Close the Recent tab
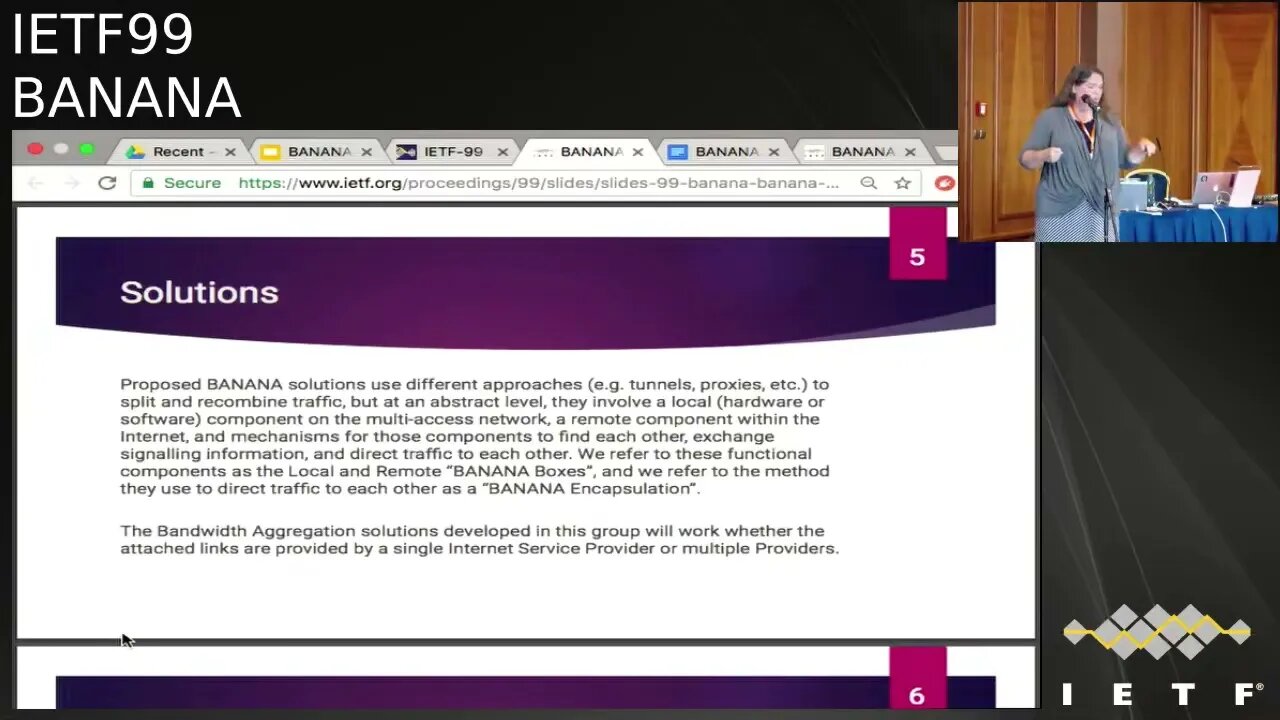Viewport: 1280px width, 720px height. point(230,152)
